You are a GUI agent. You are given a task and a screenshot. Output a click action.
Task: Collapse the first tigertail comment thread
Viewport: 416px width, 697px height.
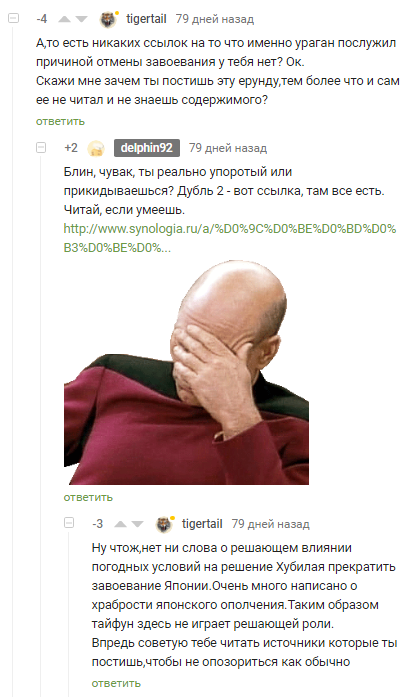click(14, 18)
